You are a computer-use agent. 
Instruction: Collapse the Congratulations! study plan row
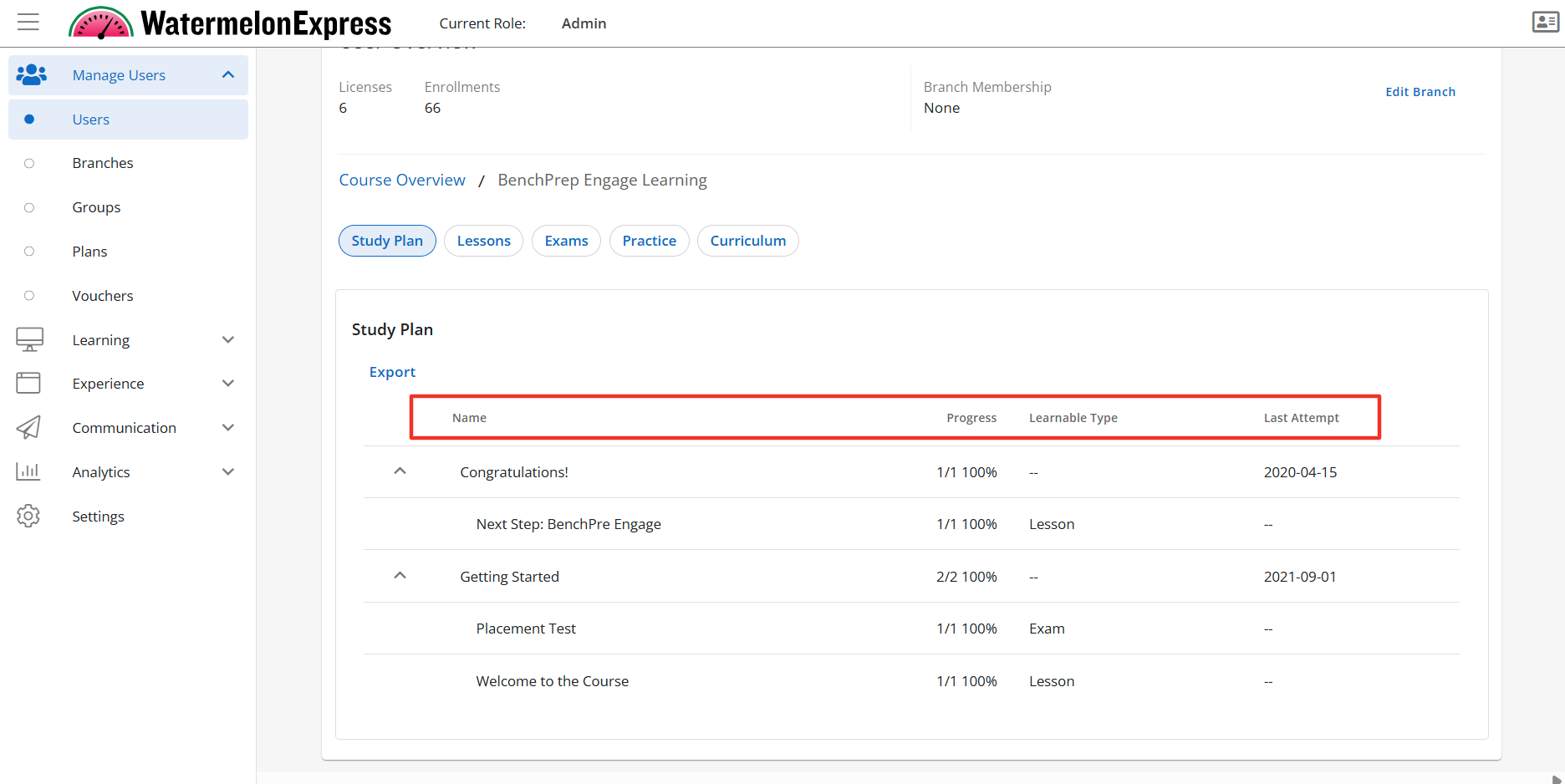(400, 471)
